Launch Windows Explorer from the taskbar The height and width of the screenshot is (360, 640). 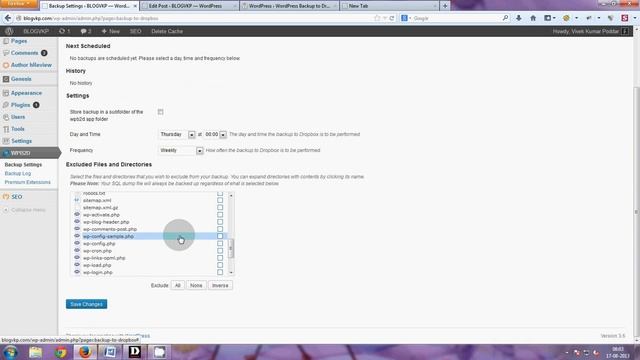tap(36, 352)
